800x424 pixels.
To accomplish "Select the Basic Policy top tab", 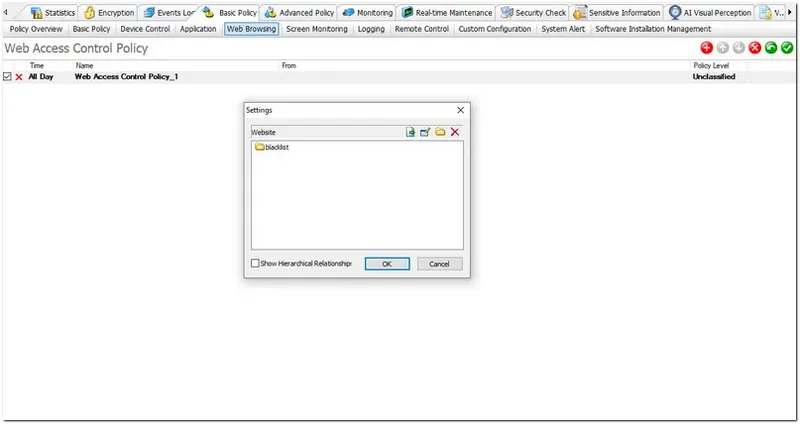I will [x=231, y=13].
